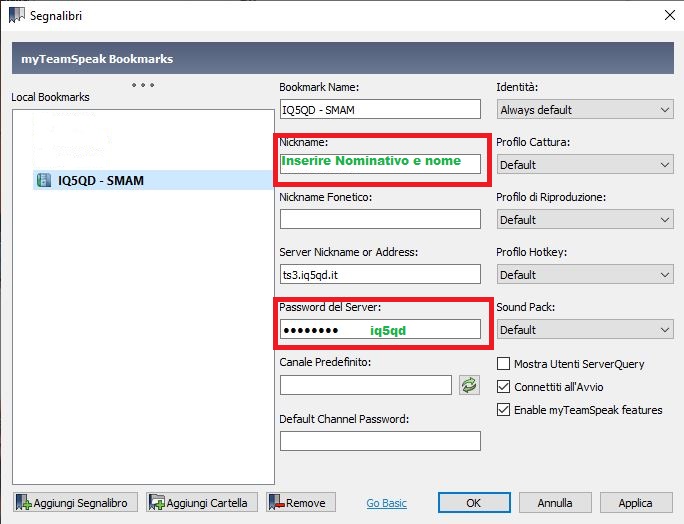Remove the selected bookmark
684x524 pixels.
click(300, 503)
